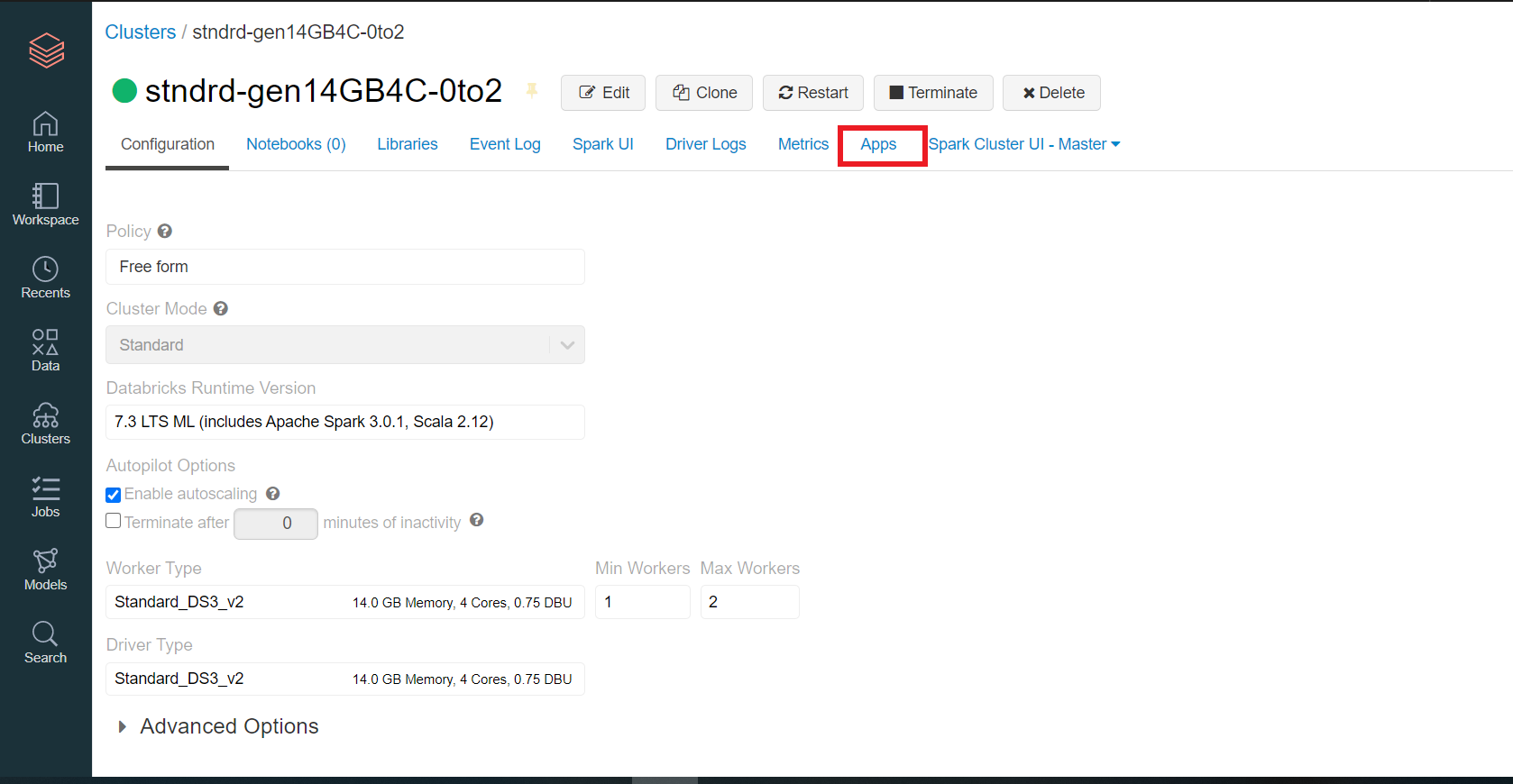The image size is (1513, 784).
Task: Click the pin icon beside cluster name
Action: coord(532,90)
